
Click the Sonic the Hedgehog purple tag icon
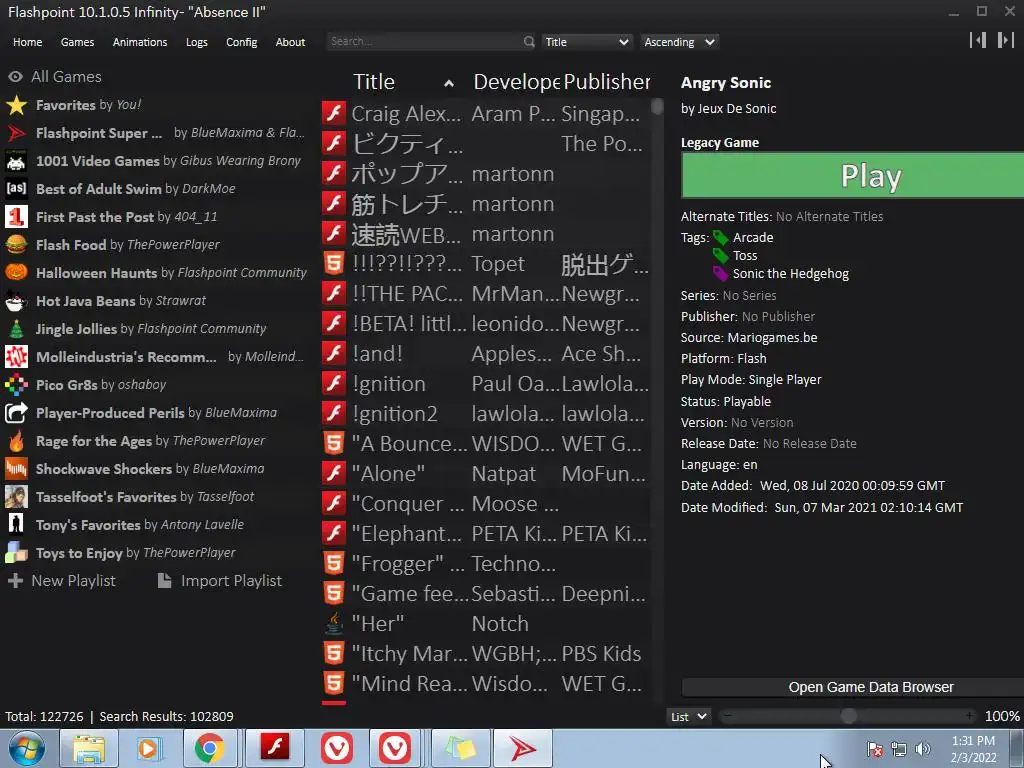(720, 274)
